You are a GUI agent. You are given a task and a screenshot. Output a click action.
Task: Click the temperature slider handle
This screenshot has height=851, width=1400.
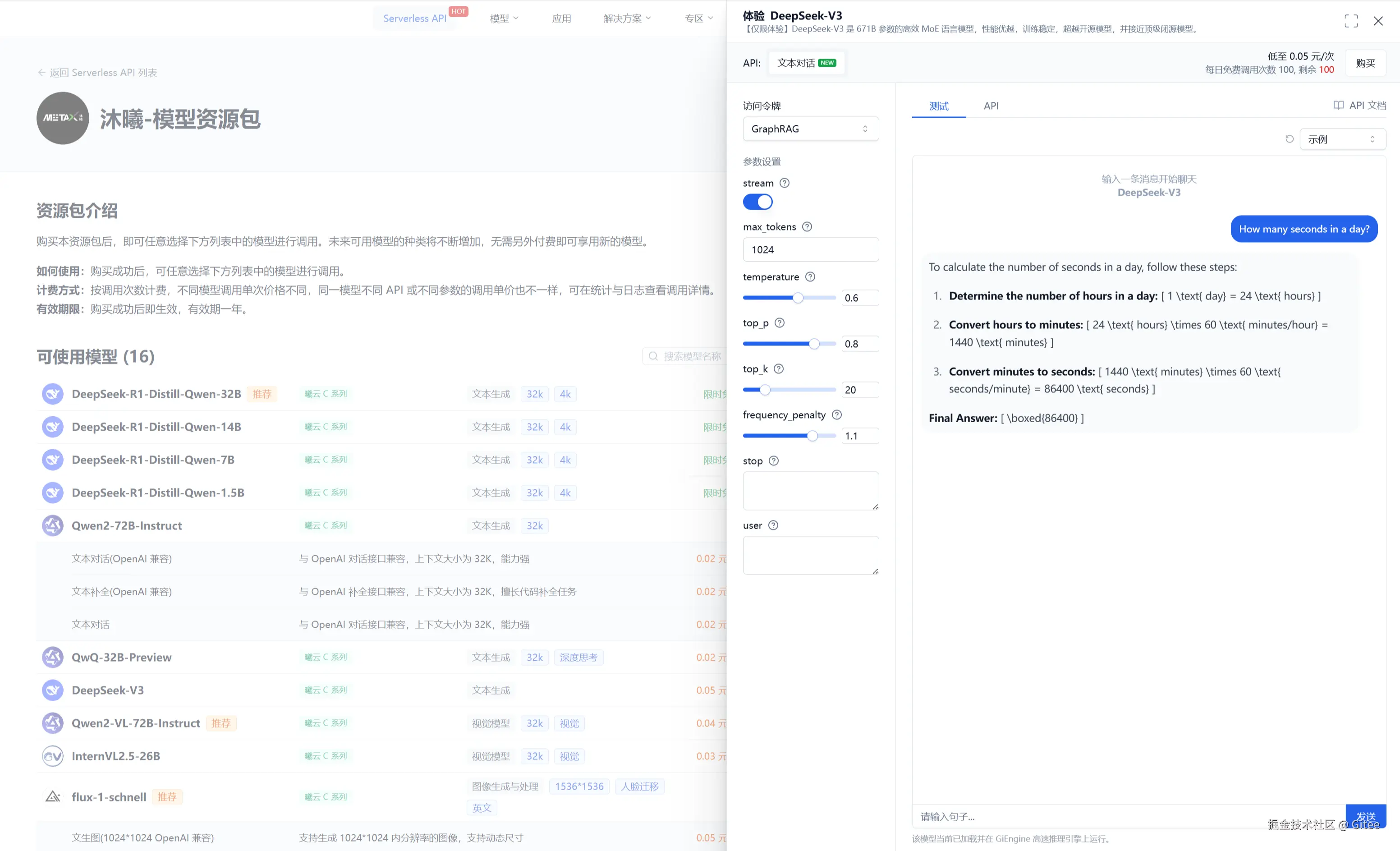point(798,298)
